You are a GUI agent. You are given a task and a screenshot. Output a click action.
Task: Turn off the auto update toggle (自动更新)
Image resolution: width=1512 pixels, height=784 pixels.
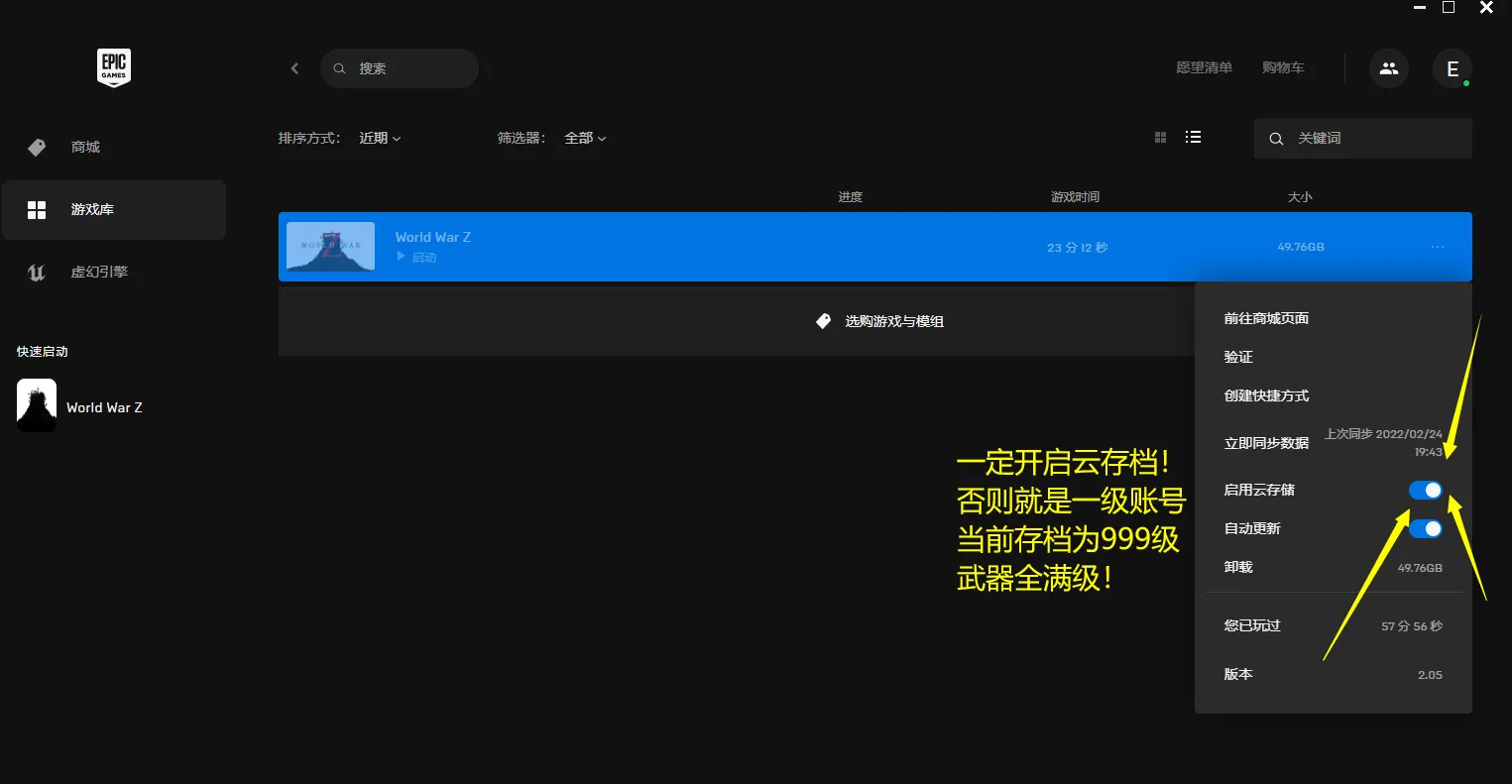[x=1425, y=528]
